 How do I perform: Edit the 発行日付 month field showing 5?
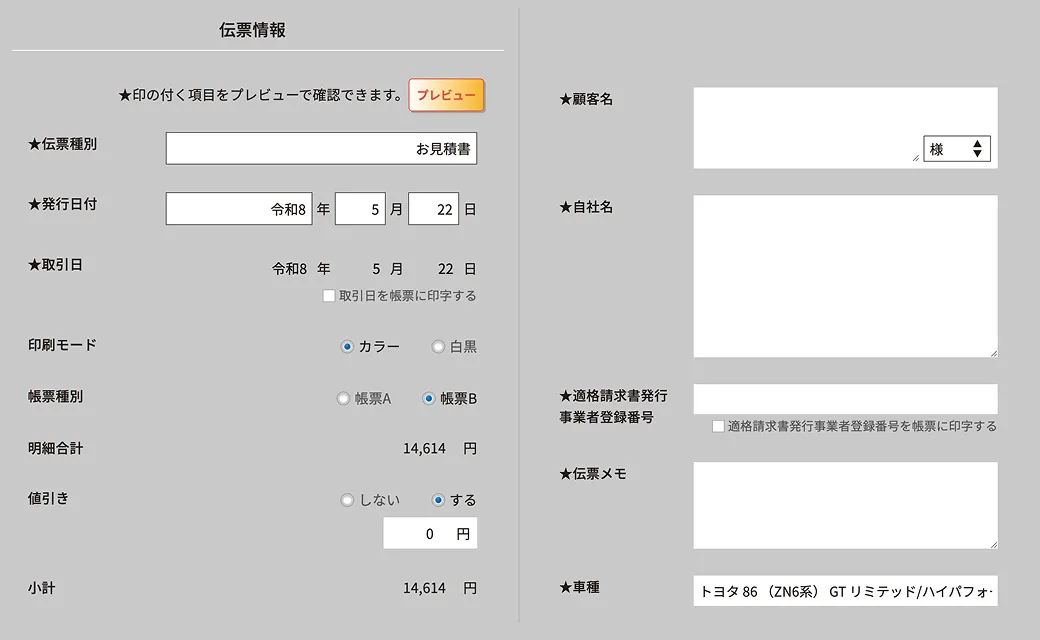coord(360,209)
